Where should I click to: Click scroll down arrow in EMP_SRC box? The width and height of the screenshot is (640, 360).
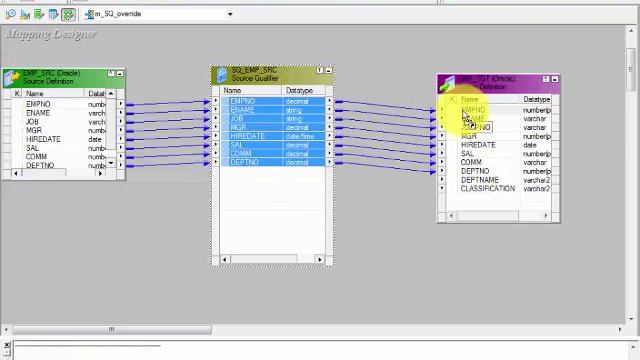click(111, 163)
